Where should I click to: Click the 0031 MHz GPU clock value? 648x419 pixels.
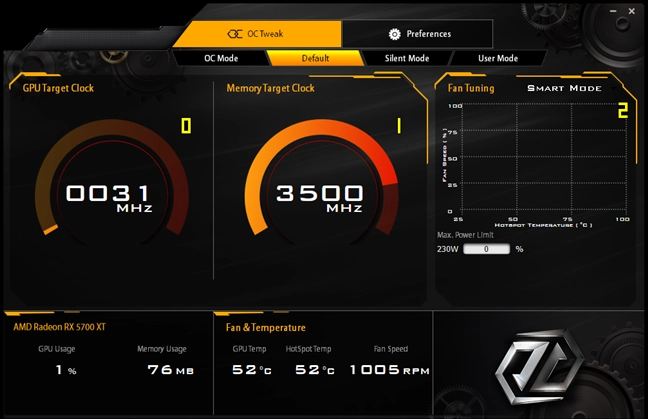(110, 198)
